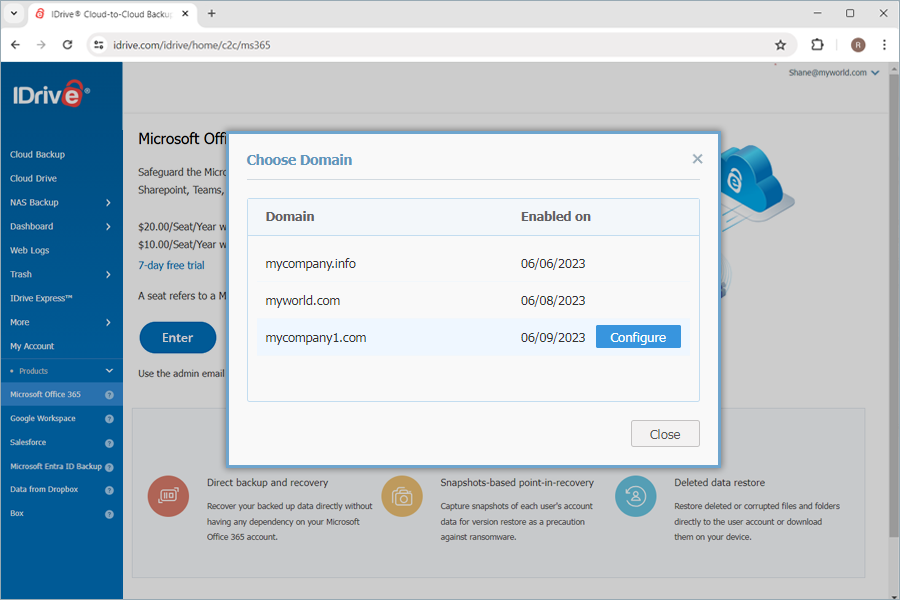The image size is (900, 600).
Task: Open help icon beside Data from Dropbox
Action: pyautogui.click(x=109, y=490)
